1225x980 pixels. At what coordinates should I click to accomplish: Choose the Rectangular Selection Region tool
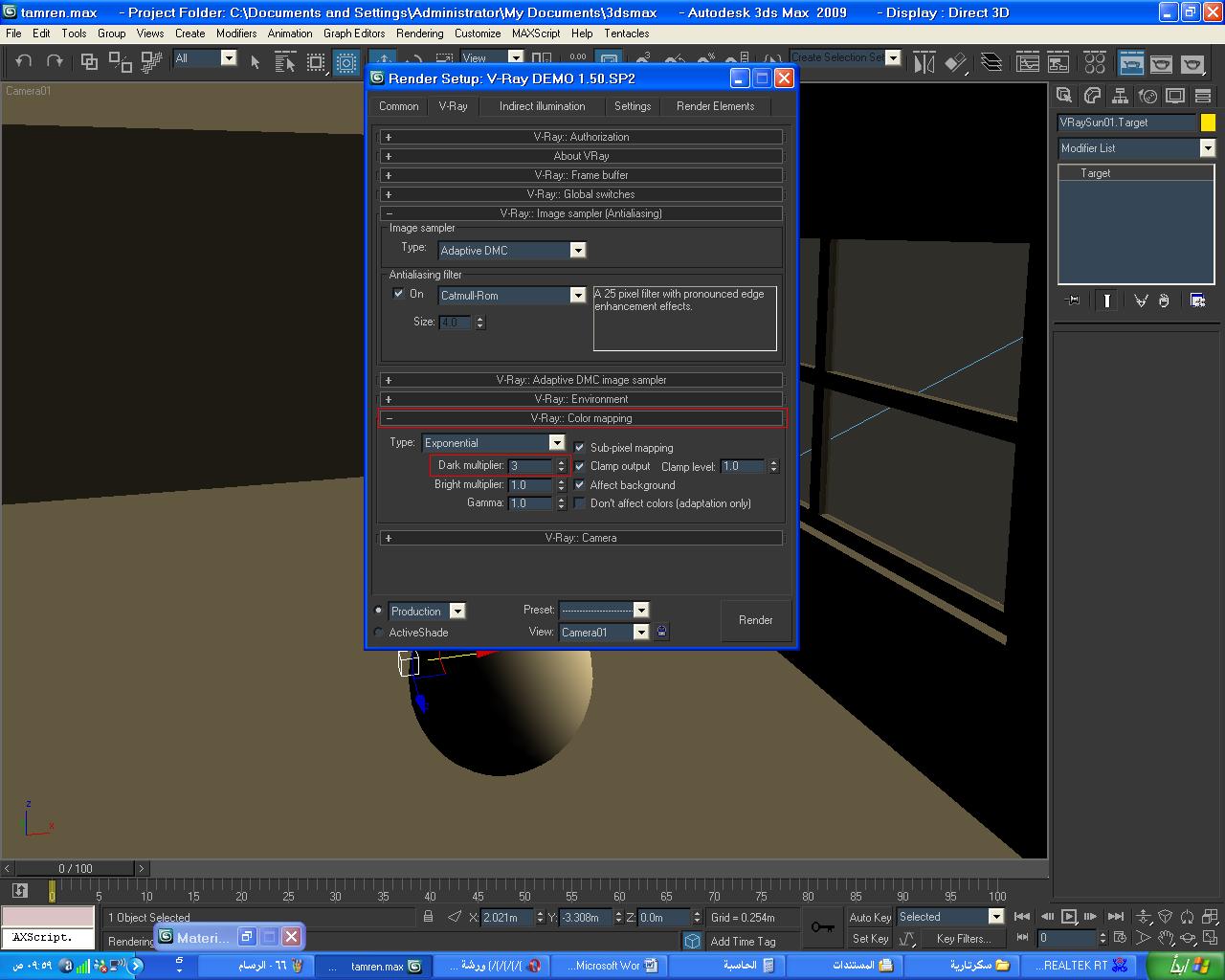[316, 62]
